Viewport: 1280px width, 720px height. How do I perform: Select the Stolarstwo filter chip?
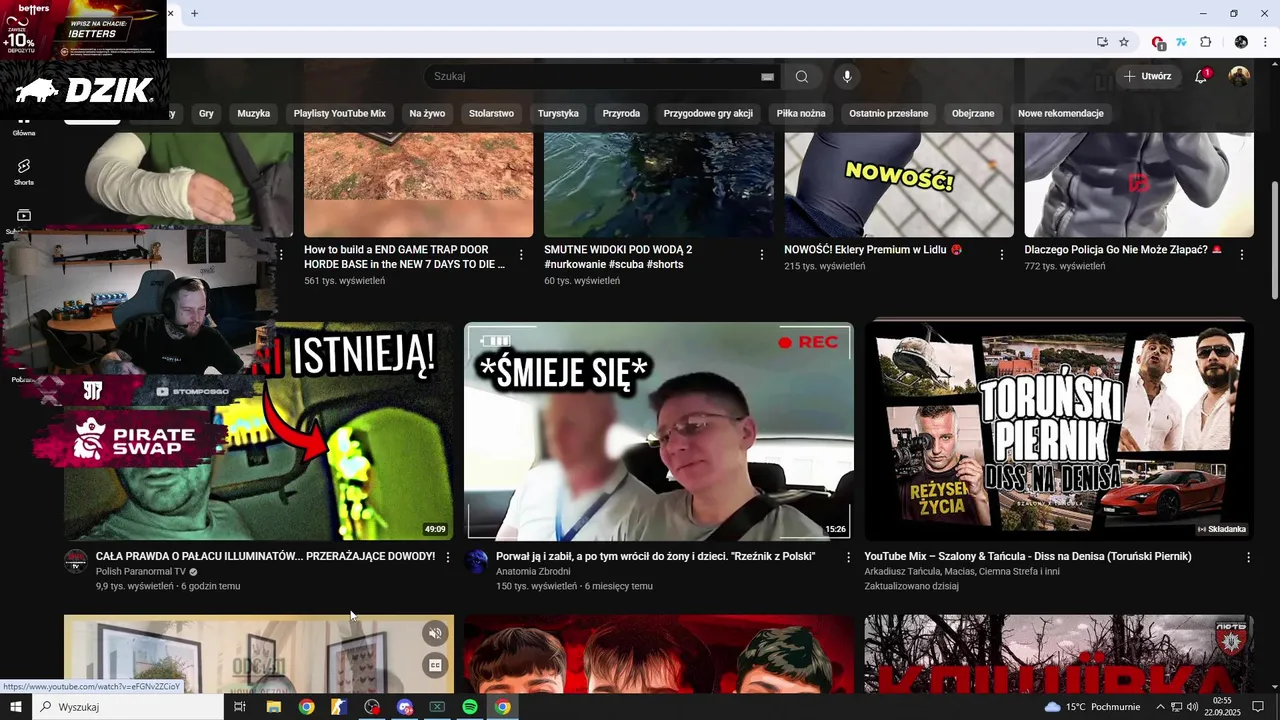[x=491, y=113]
